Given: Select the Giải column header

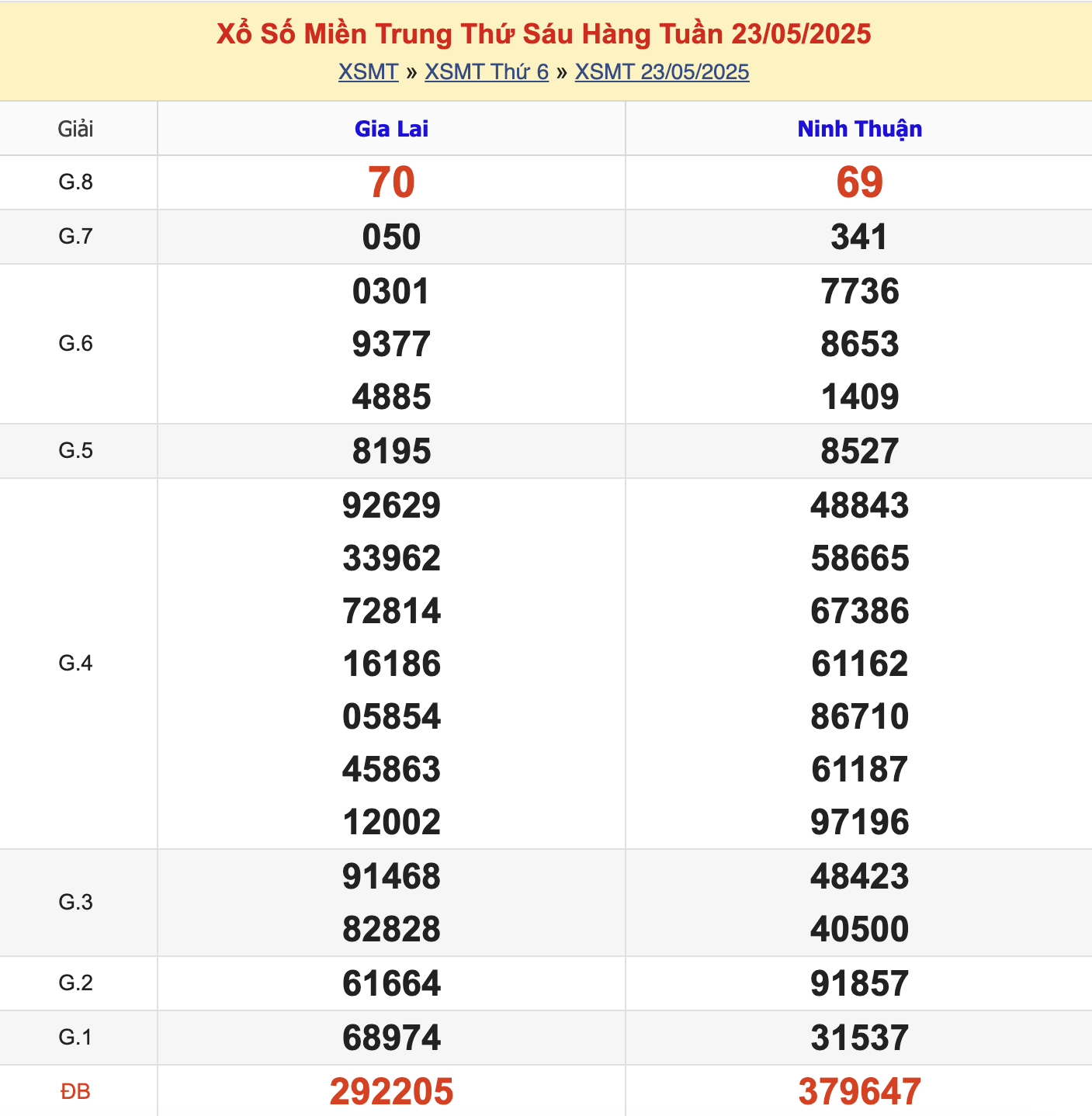Looking at the screenshot, I should click(76, 129).
